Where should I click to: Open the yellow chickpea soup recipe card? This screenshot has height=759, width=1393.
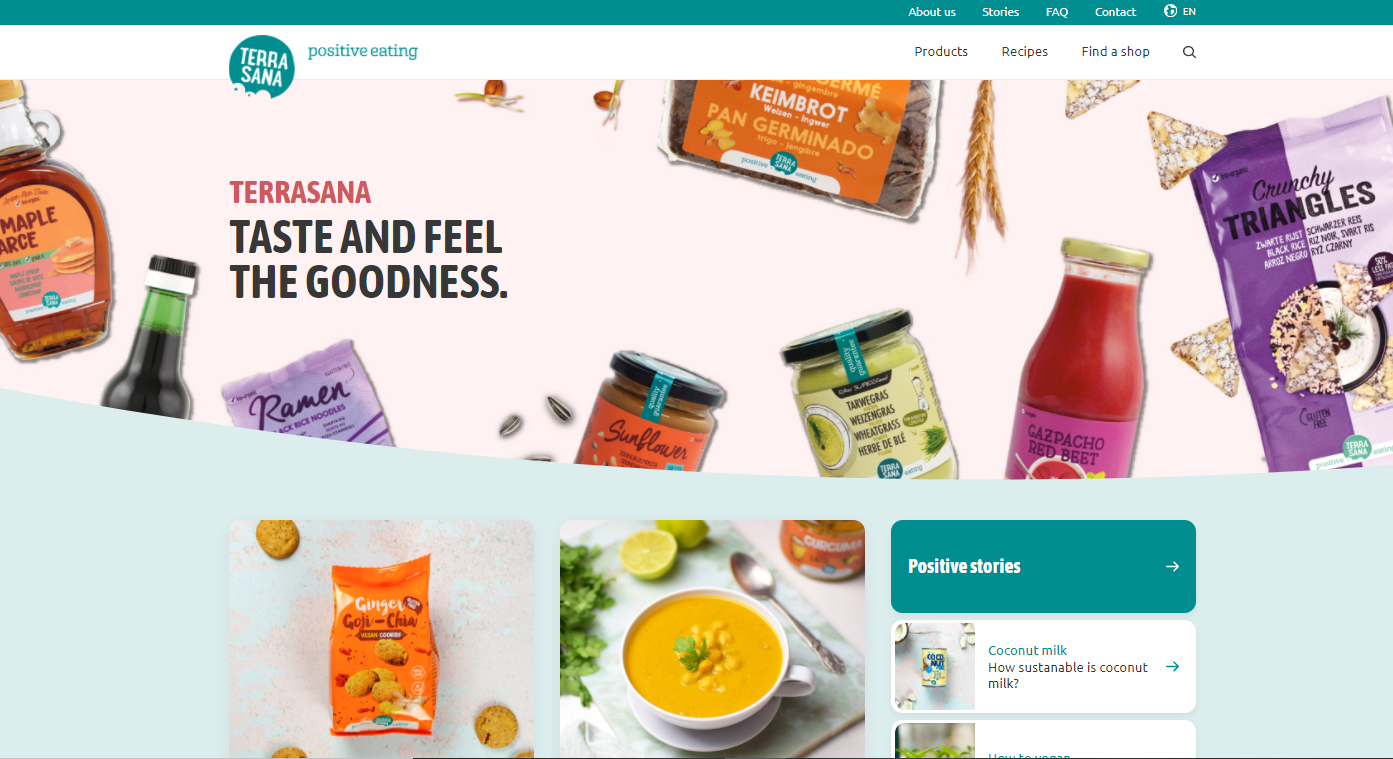pos(712,639)
